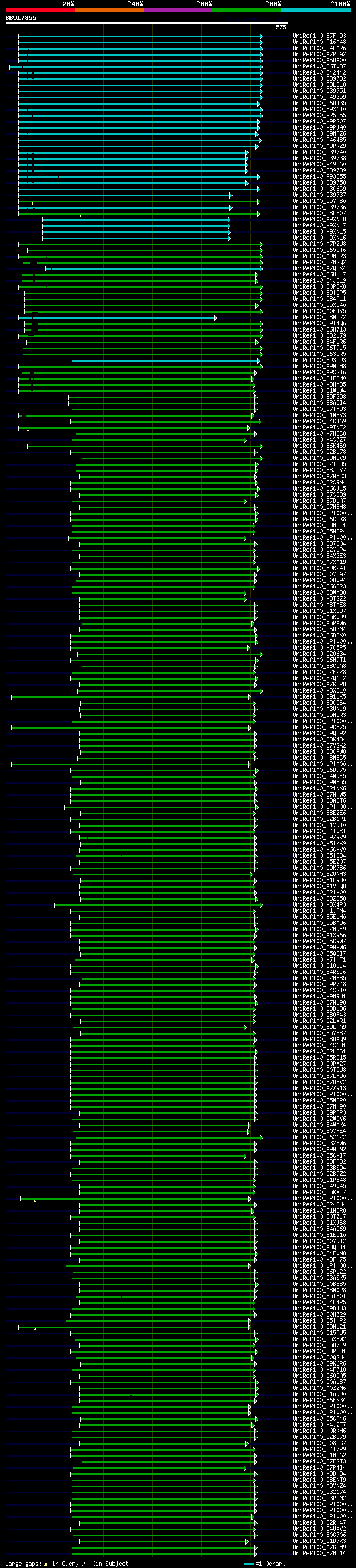The image size is (356, 1568).
Task: Select hit UniRef100_B4FUR6
Action: pos(319,342)
